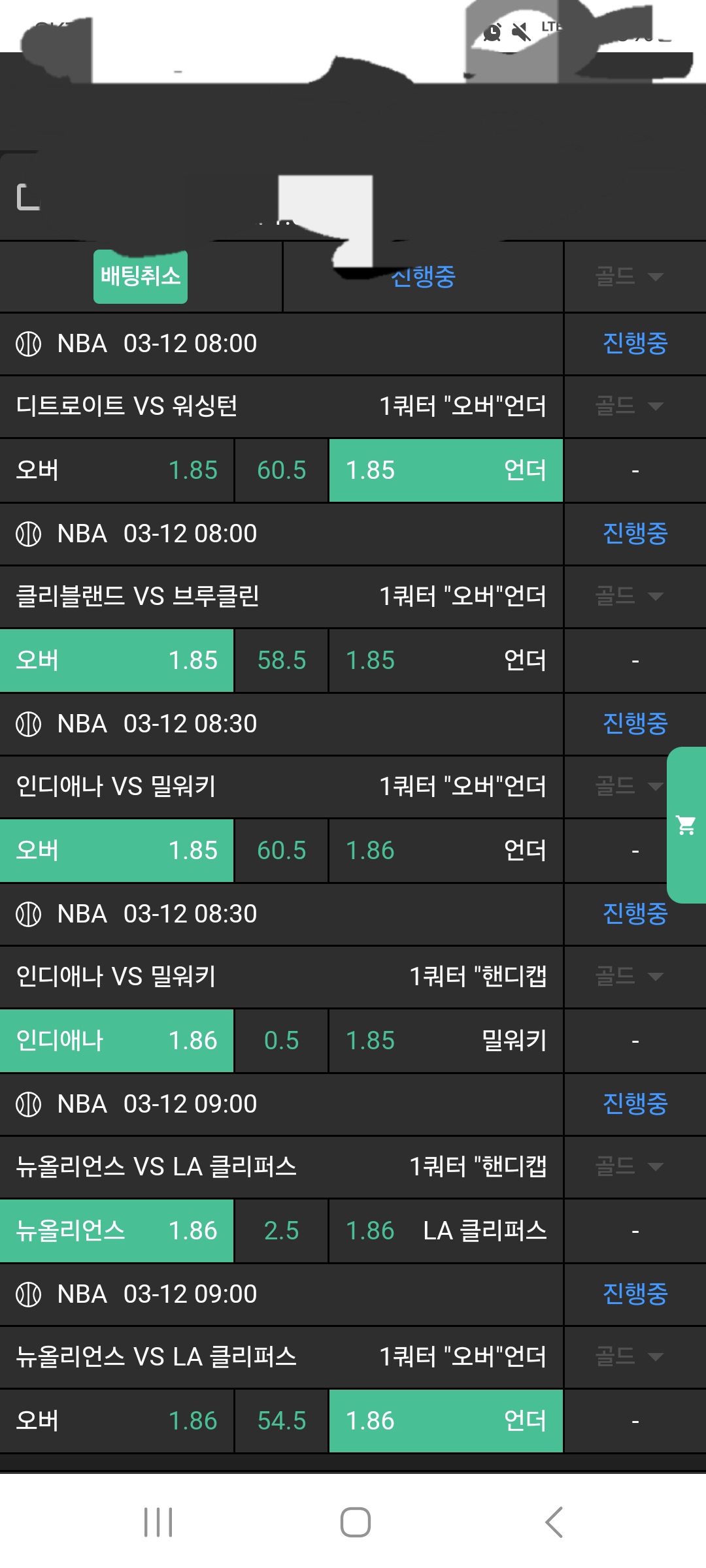706x1568 pixels.
Task: Tap the basketball icon beside the Cleveland game
Action: 28,534
